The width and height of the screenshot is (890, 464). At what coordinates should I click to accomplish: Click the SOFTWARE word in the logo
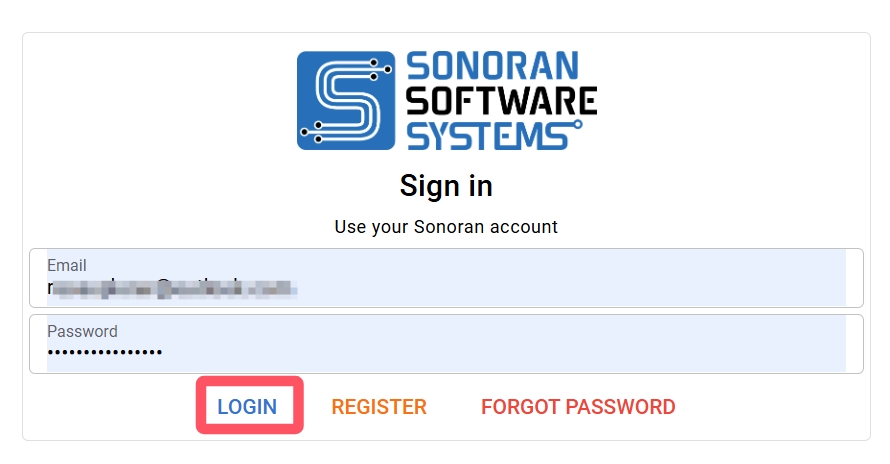(501, 101)
